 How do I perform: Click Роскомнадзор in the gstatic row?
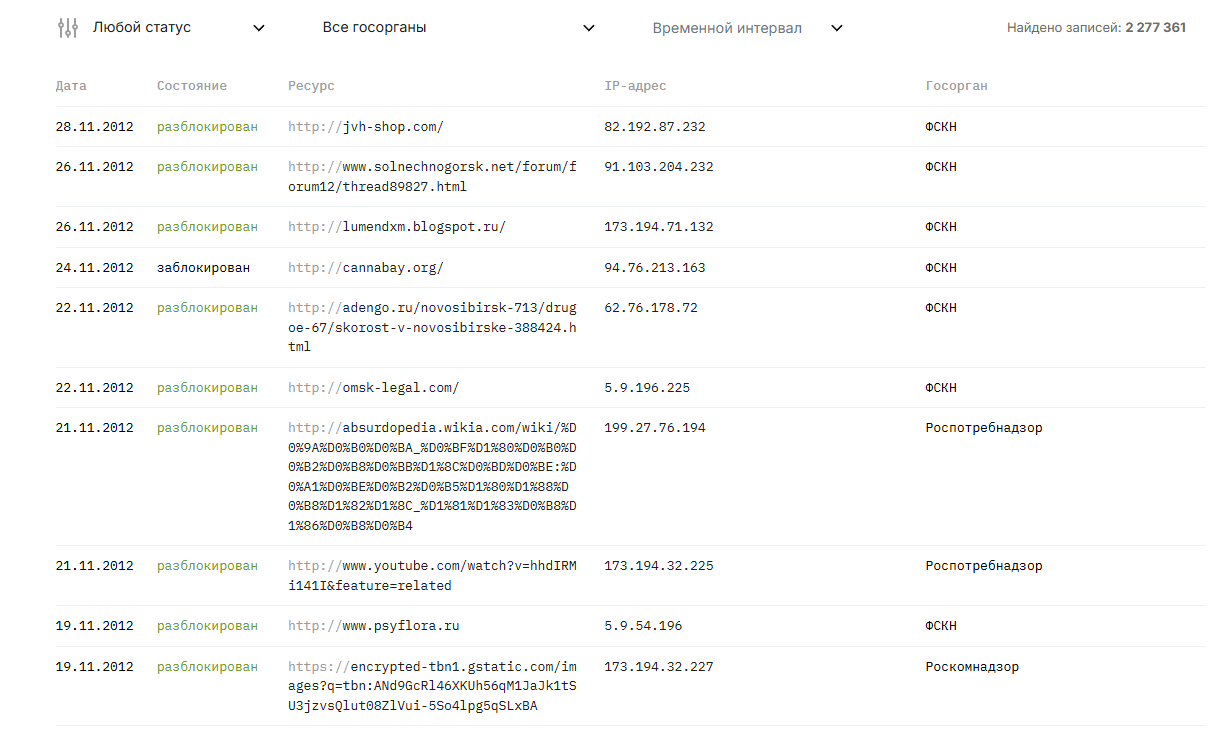click(x=972, y=667)
